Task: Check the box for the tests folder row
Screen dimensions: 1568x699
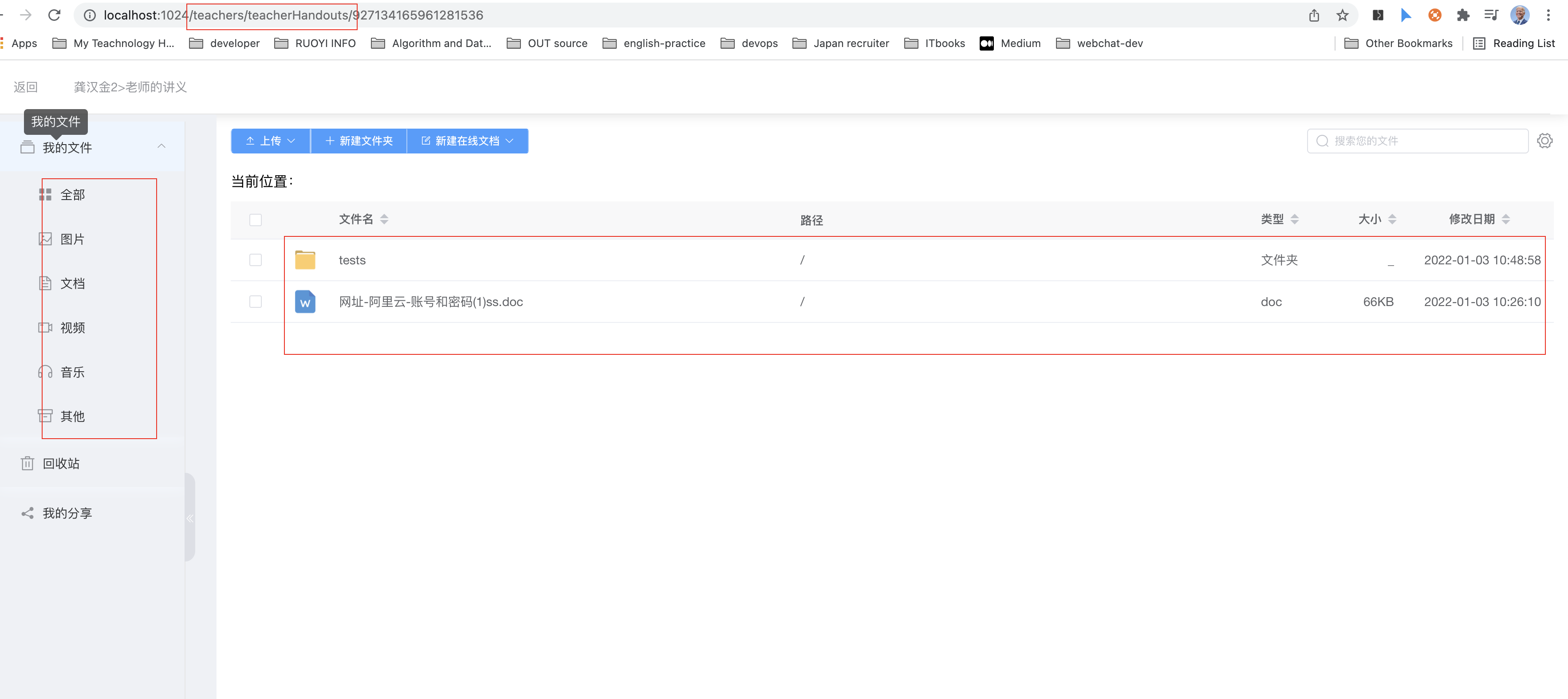Action: [256, 260]
